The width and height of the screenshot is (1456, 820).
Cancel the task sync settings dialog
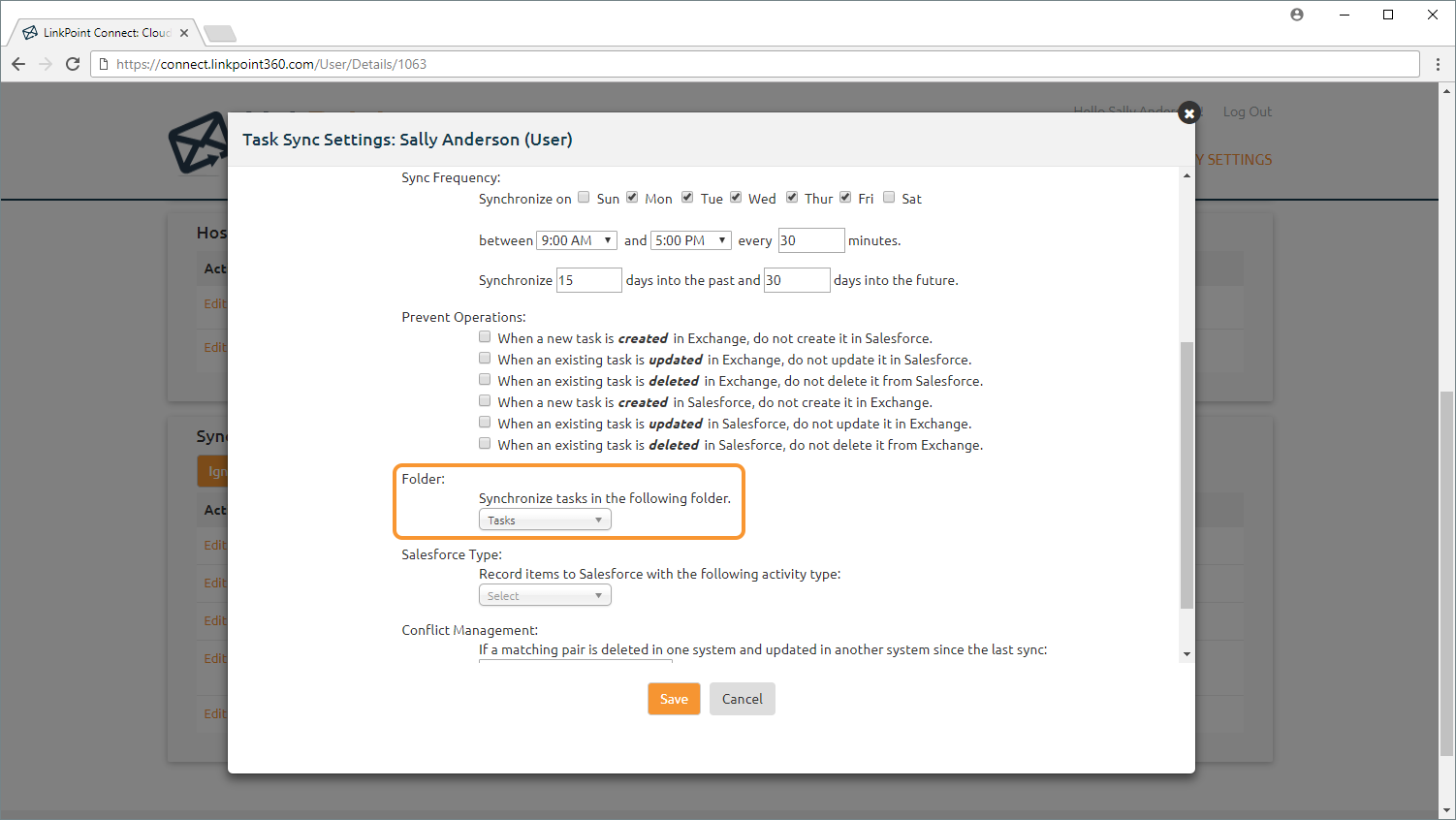pos(743,699)
